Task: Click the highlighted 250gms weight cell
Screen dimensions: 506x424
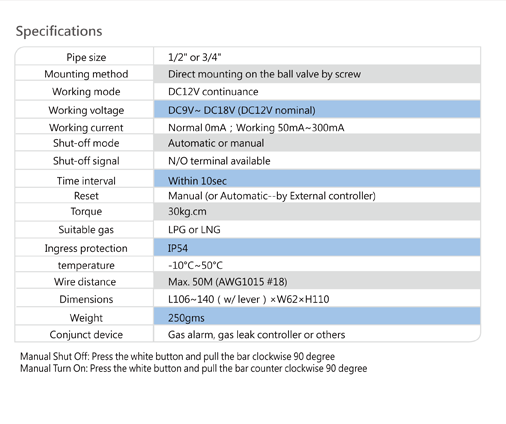Action: pos(317,316)
